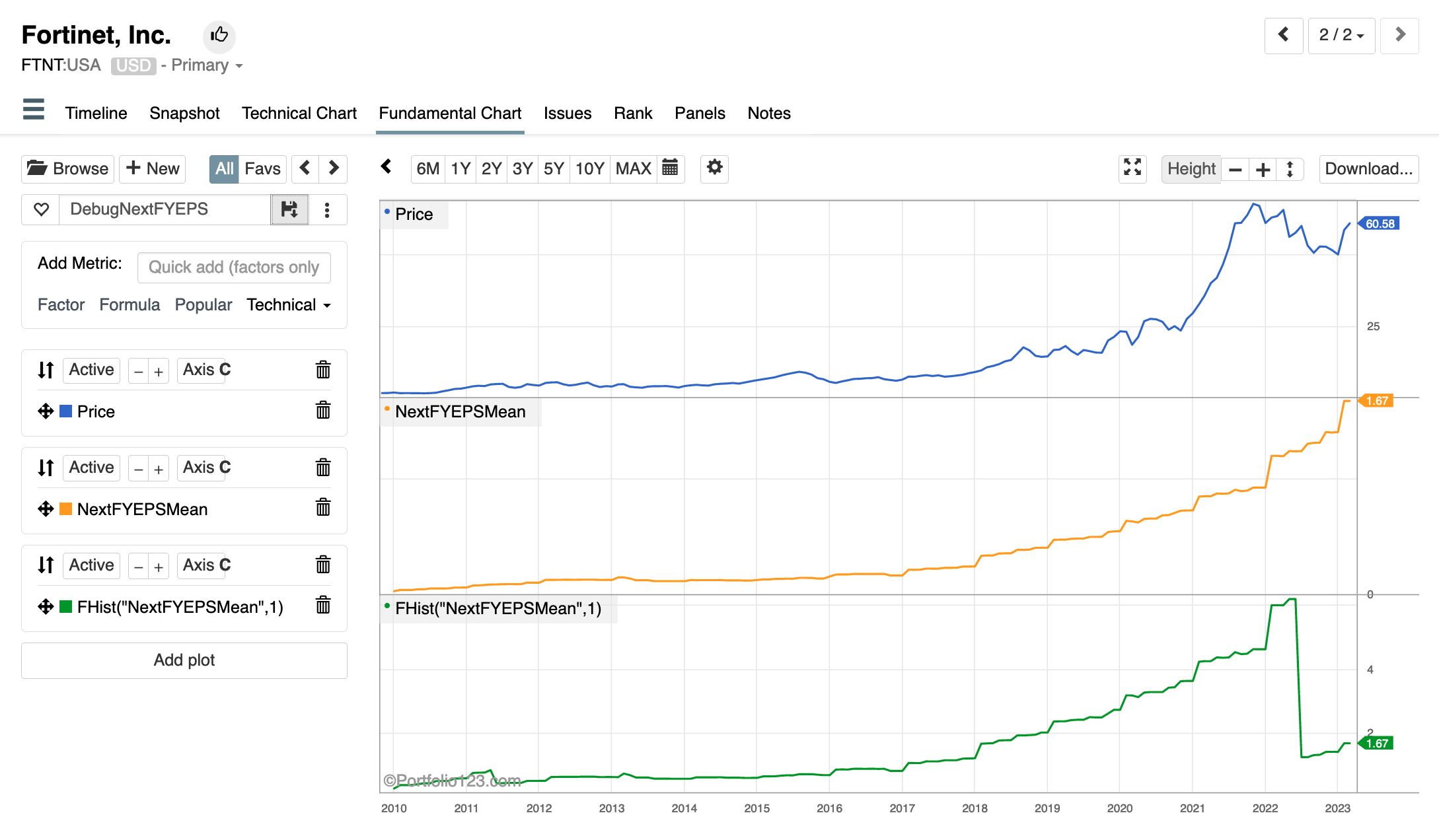This screenshot has height=840, width=1439.
Task: Toggle Active for the FHist plot
Action: coord(91,565)
